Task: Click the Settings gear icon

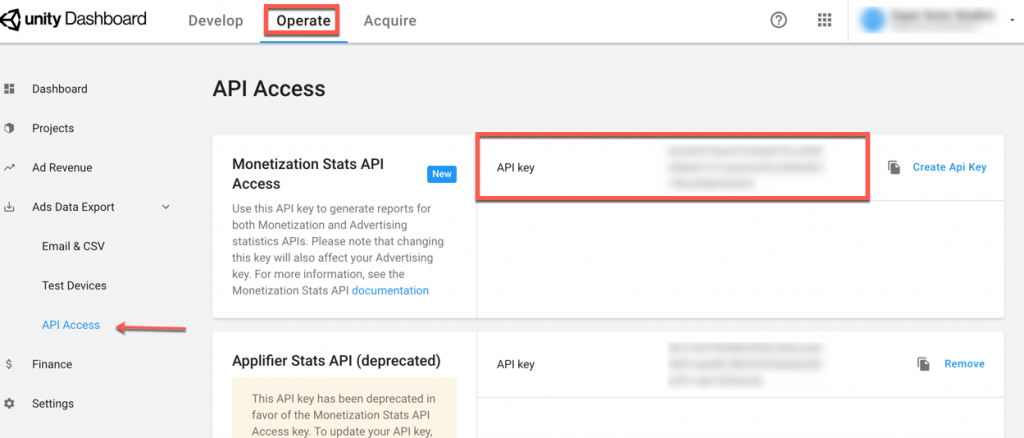Action: pos(9,403)
